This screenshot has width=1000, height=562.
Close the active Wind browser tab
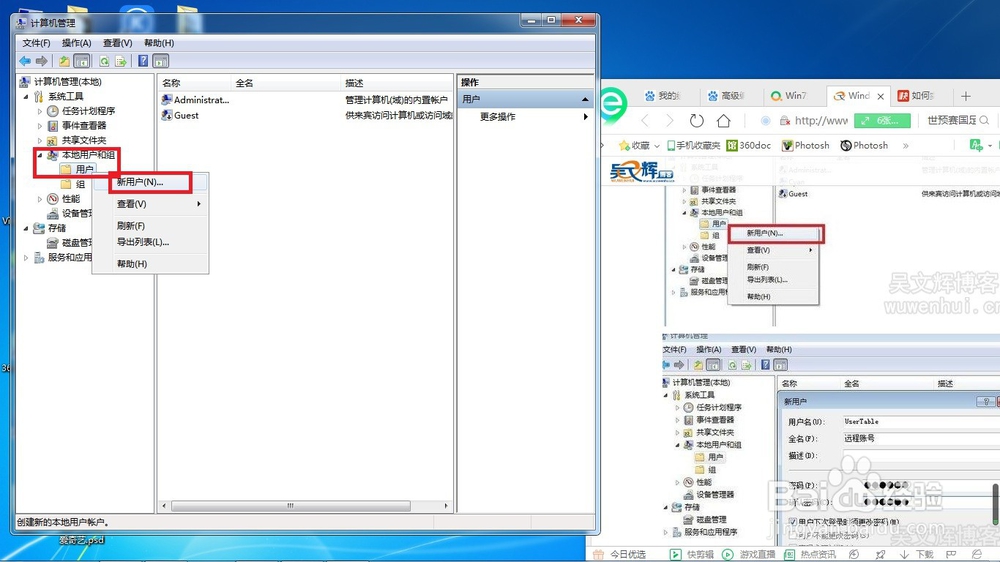tap(880, 96)
